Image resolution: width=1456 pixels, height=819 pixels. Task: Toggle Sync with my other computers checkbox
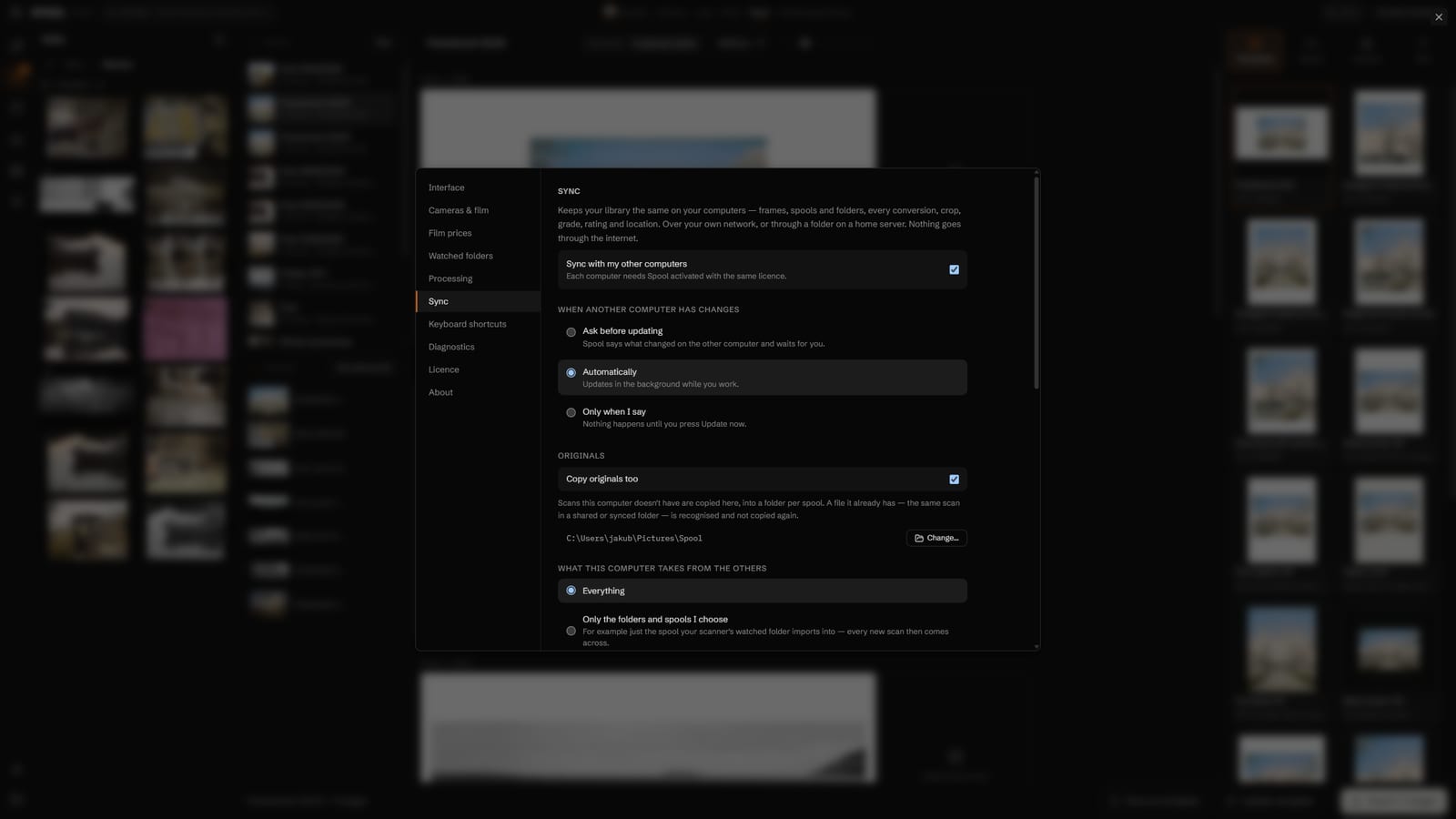954,269
